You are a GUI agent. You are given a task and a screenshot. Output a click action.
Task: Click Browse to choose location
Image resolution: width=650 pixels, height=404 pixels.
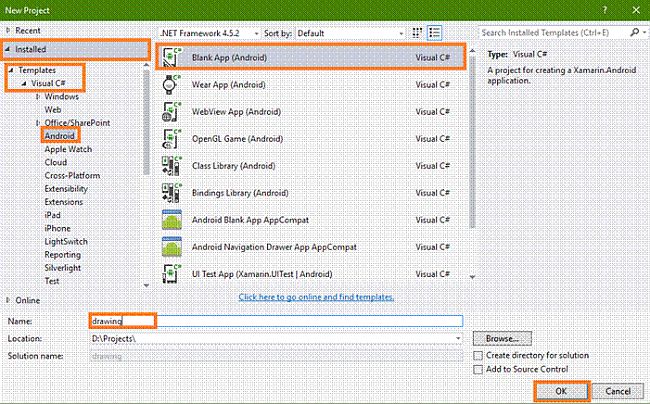tap(502, 339)
